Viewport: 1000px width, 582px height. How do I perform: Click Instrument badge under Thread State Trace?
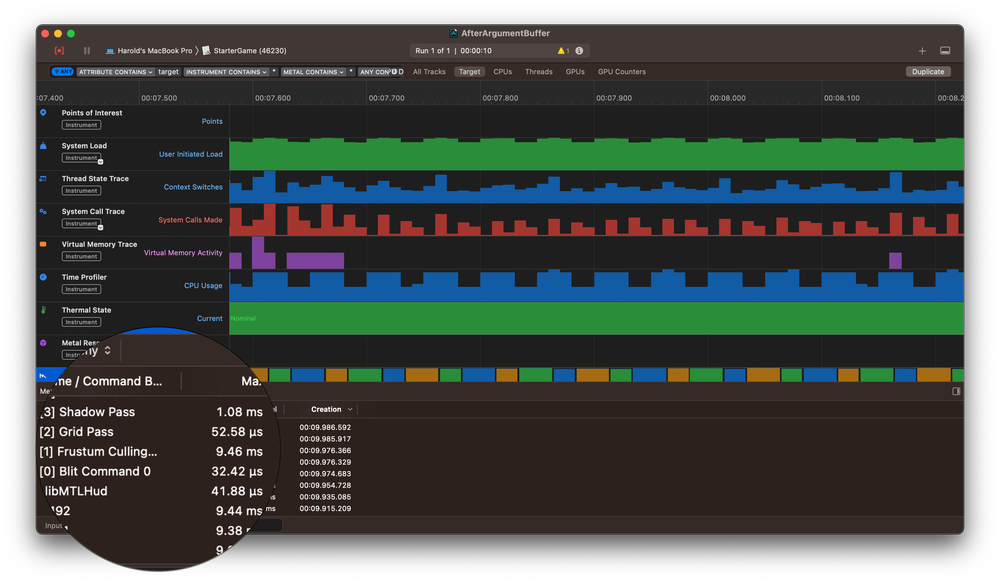point(82,191)
